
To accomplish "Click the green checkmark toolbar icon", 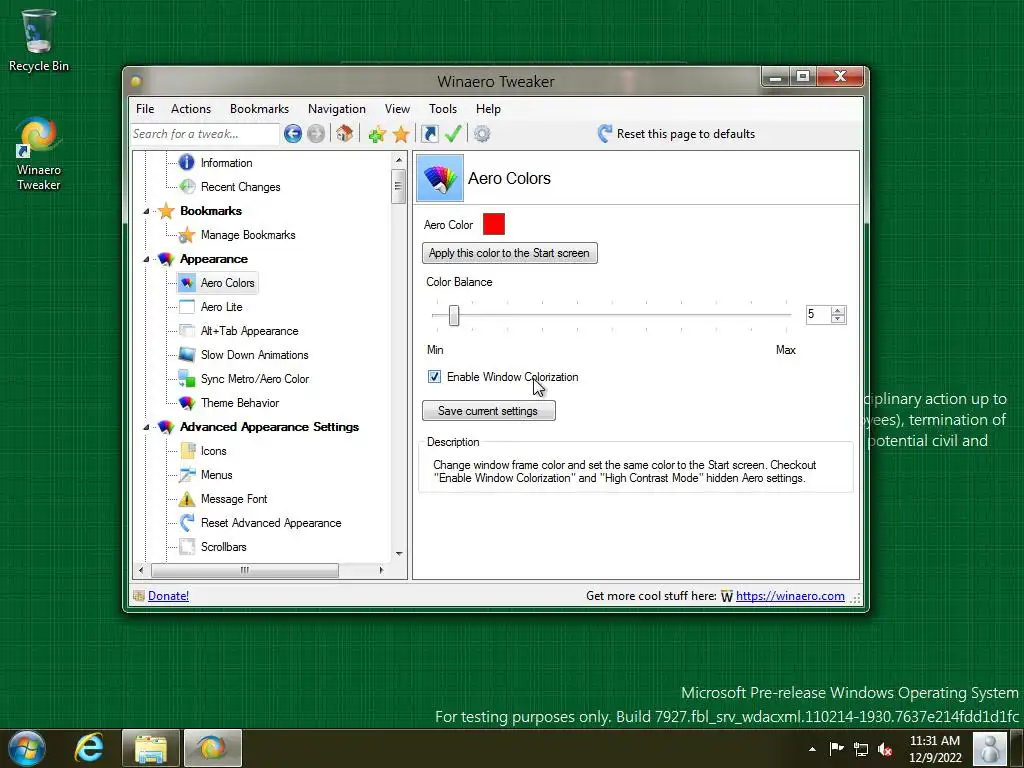I will click(x=453, y=134).
